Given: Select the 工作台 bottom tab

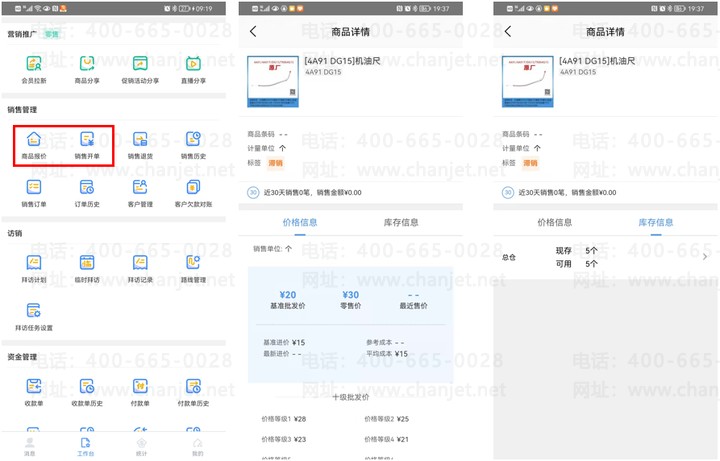Looking at the screenshot, I should pyautogui.click(x=85, y=446).
